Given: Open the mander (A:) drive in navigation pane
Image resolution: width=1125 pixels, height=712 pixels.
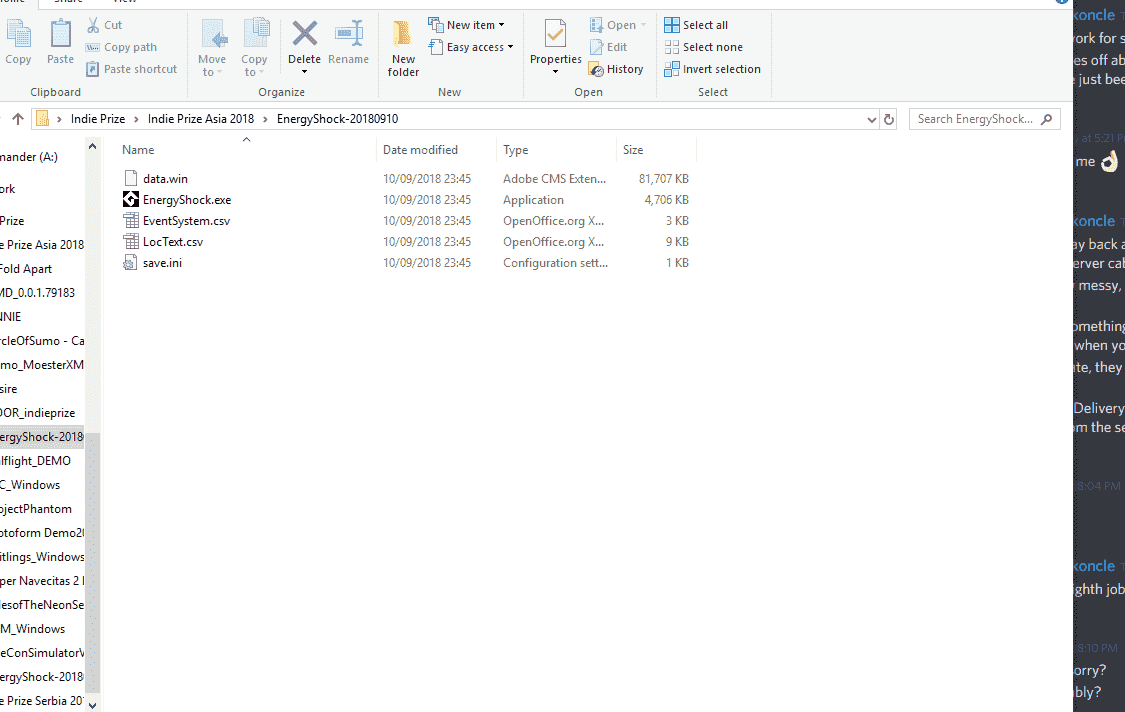Looking at the screenshot, I should pyautogui.click(x=29, y=157).
